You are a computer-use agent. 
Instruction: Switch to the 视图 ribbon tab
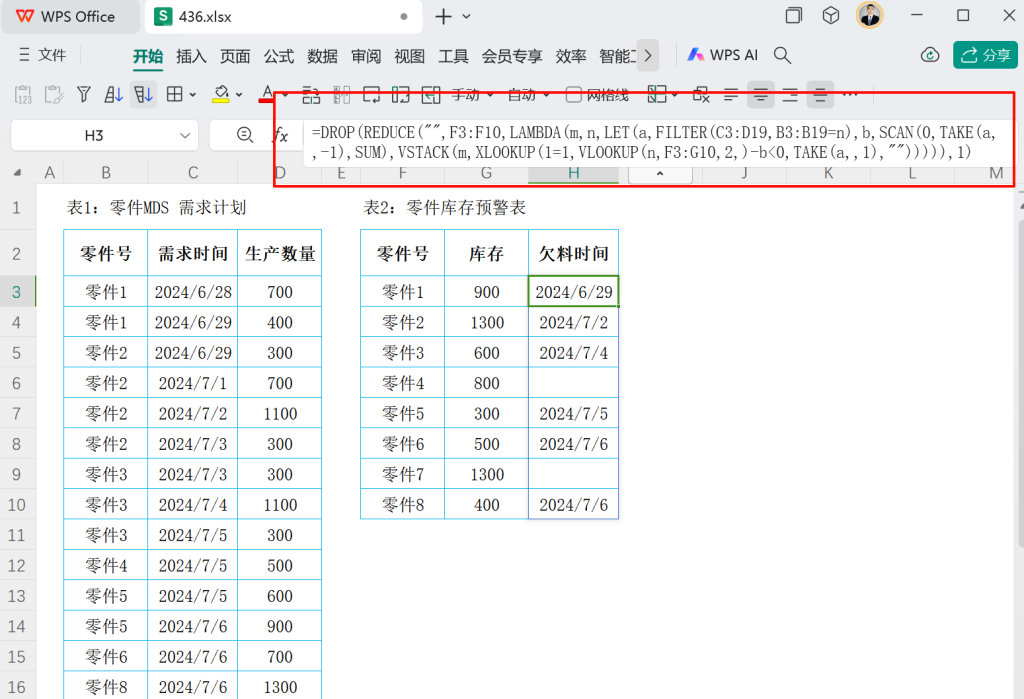tap(409, 56)
